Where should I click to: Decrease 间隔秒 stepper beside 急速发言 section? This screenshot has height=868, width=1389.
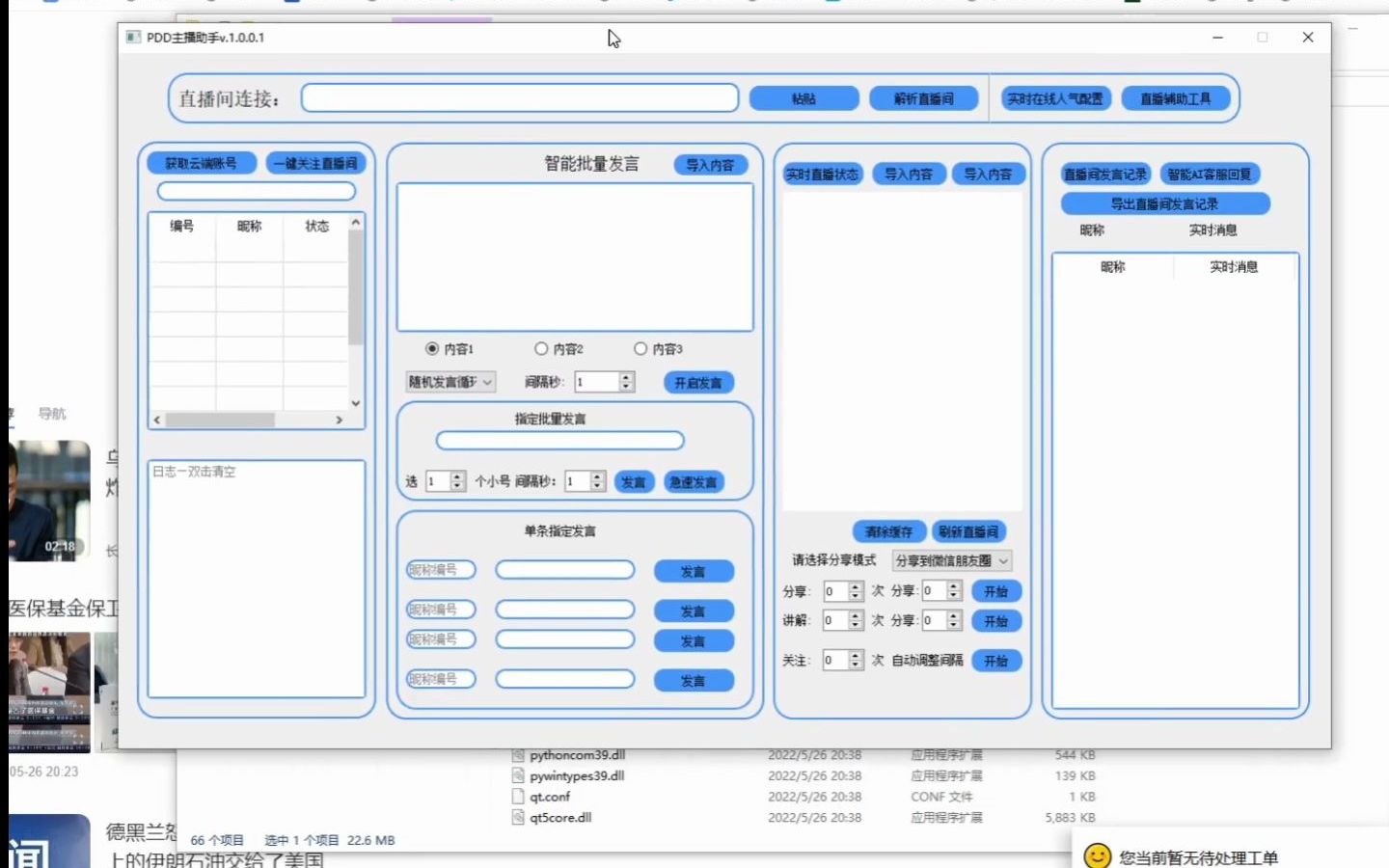click(x=598, y=486)
